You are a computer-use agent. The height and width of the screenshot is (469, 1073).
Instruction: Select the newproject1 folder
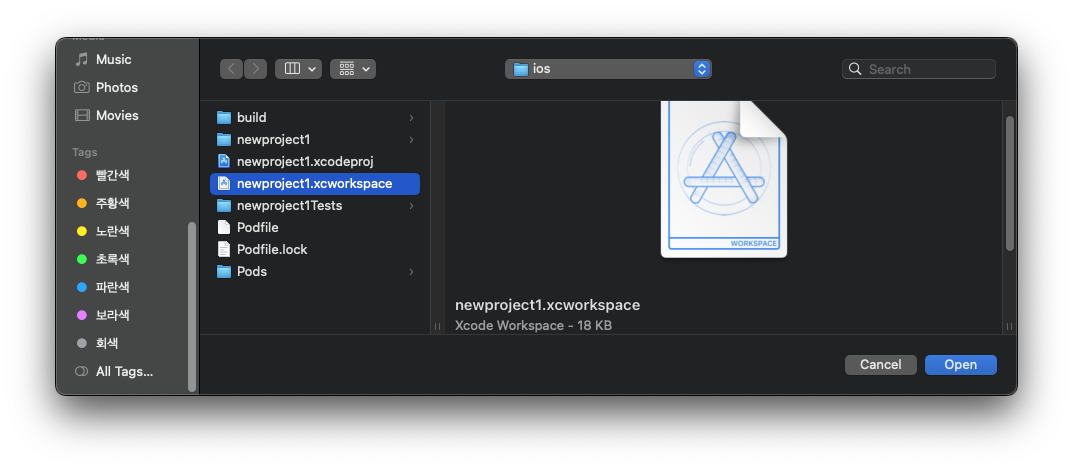(x=315, y=140)
